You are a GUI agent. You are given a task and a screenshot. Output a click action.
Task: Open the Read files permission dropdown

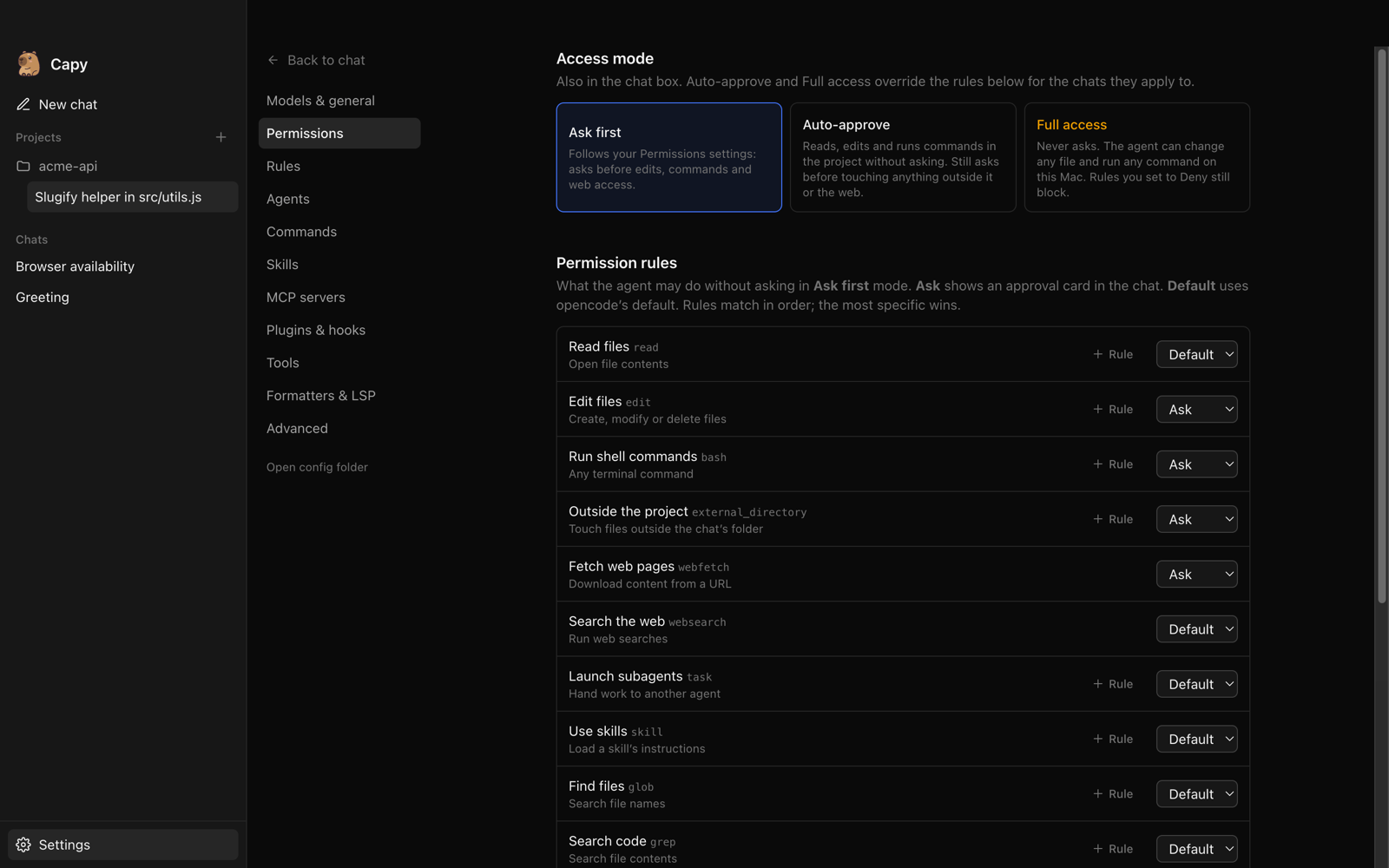tap(1196, 354)
